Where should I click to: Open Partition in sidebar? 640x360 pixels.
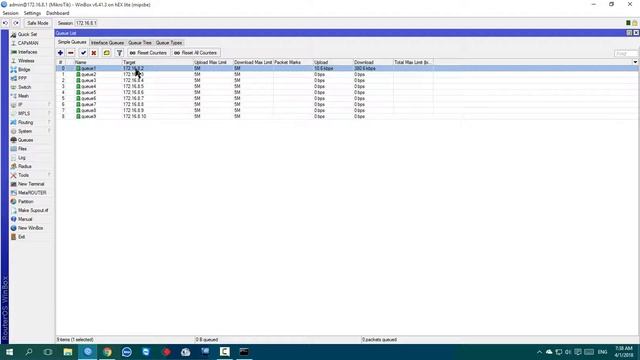click(x=25, y=202)
